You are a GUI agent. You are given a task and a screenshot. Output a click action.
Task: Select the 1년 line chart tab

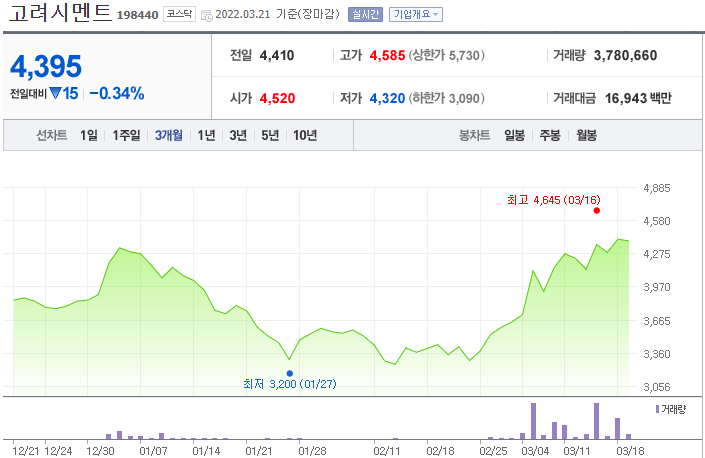(206, 135)
